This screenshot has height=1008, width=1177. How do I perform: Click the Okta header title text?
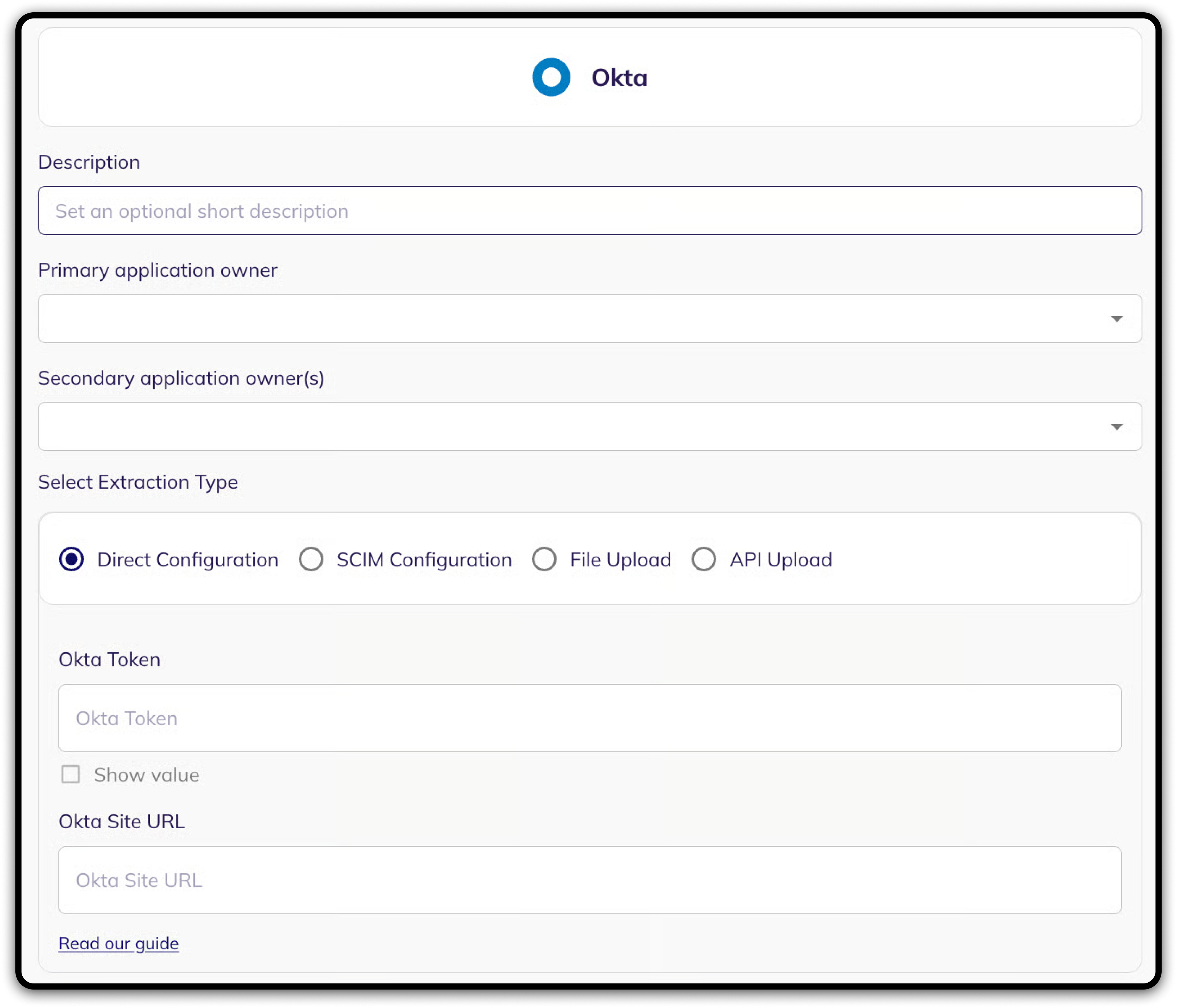click(x=618, y=78)
